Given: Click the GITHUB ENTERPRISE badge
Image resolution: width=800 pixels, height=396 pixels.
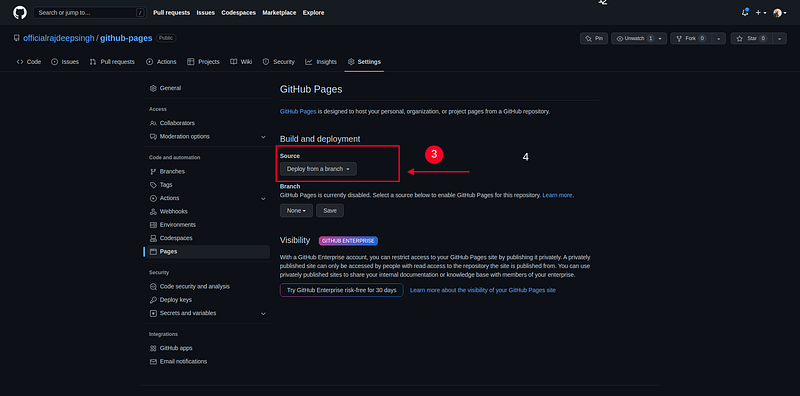Looking at the screenshot, I should (x=348, y=241).
